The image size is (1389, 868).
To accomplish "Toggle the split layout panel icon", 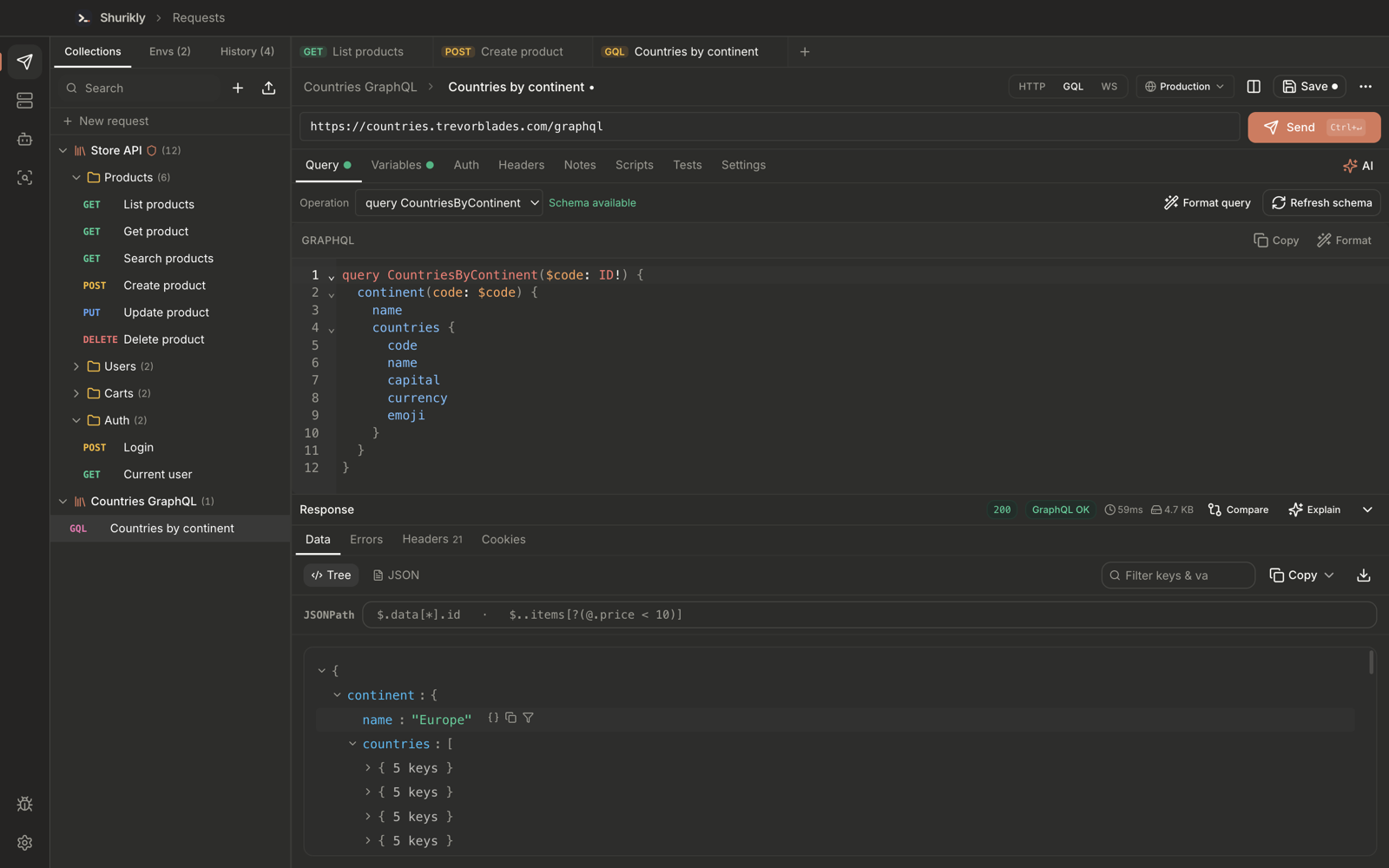I will pyautogui.click(x=1254, y=87).
